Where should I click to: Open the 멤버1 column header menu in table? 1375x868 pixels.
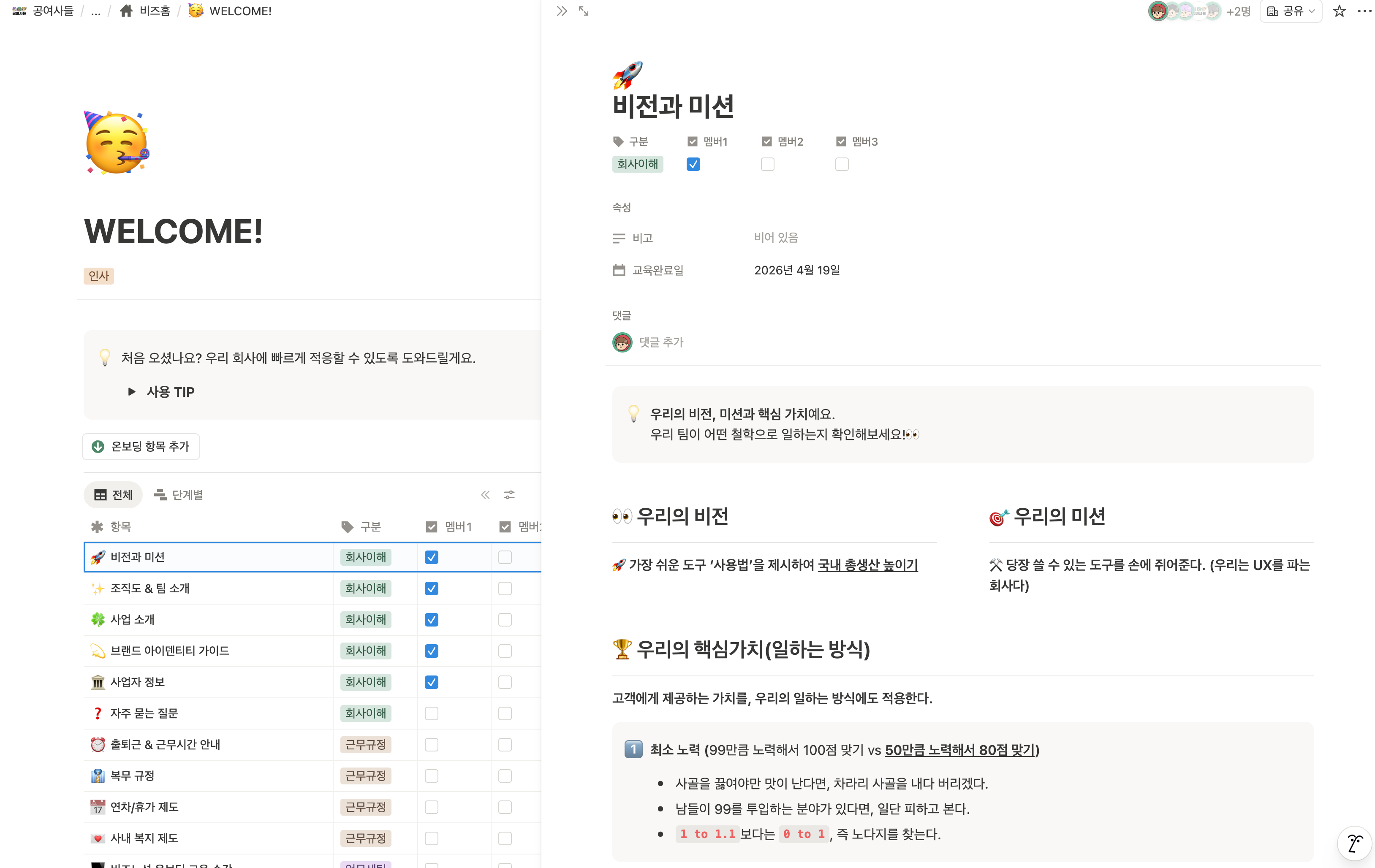(449, 526)
